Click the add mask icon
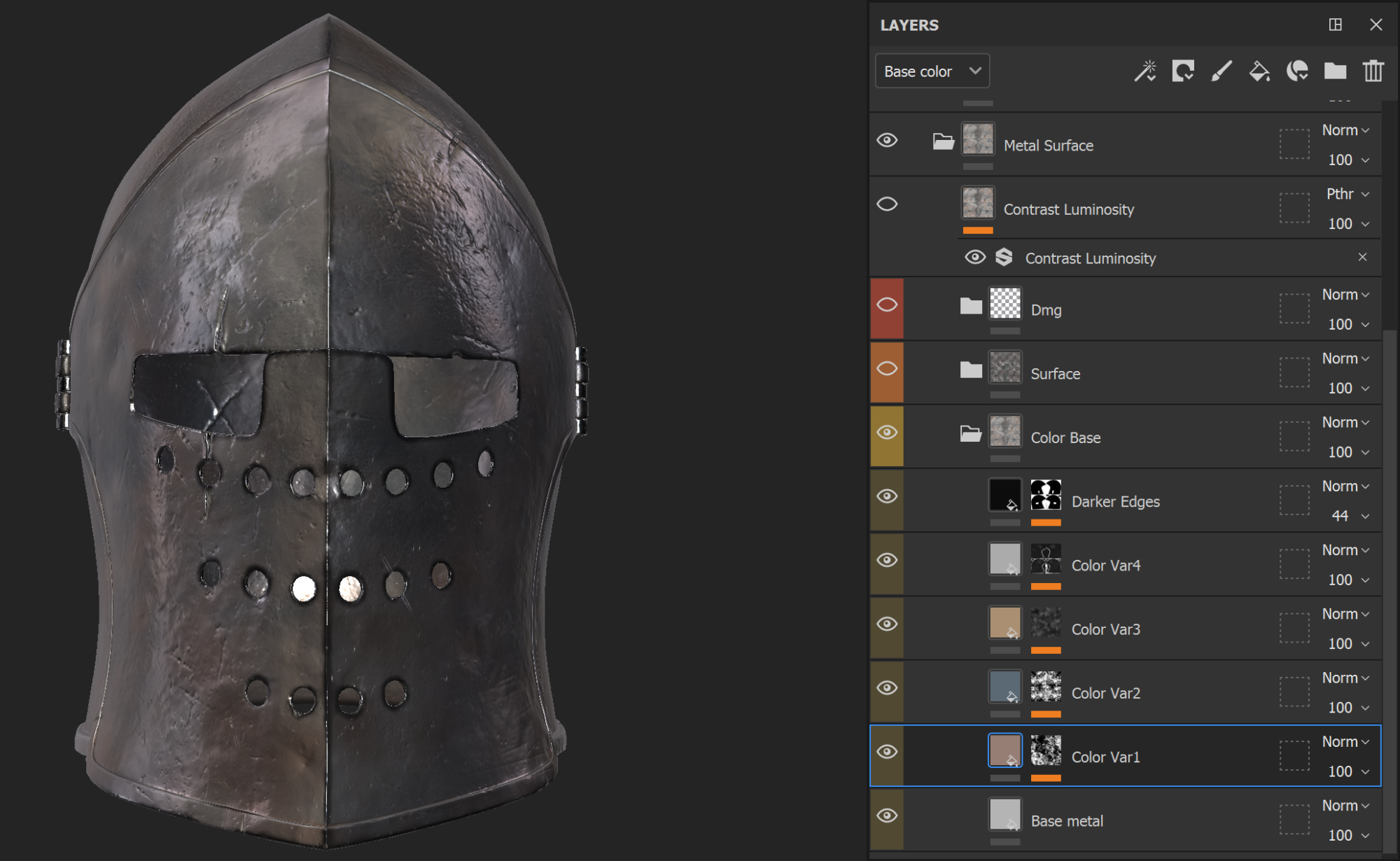The width and height of the screenshot is (1400, 861). tap(1183, 71)
